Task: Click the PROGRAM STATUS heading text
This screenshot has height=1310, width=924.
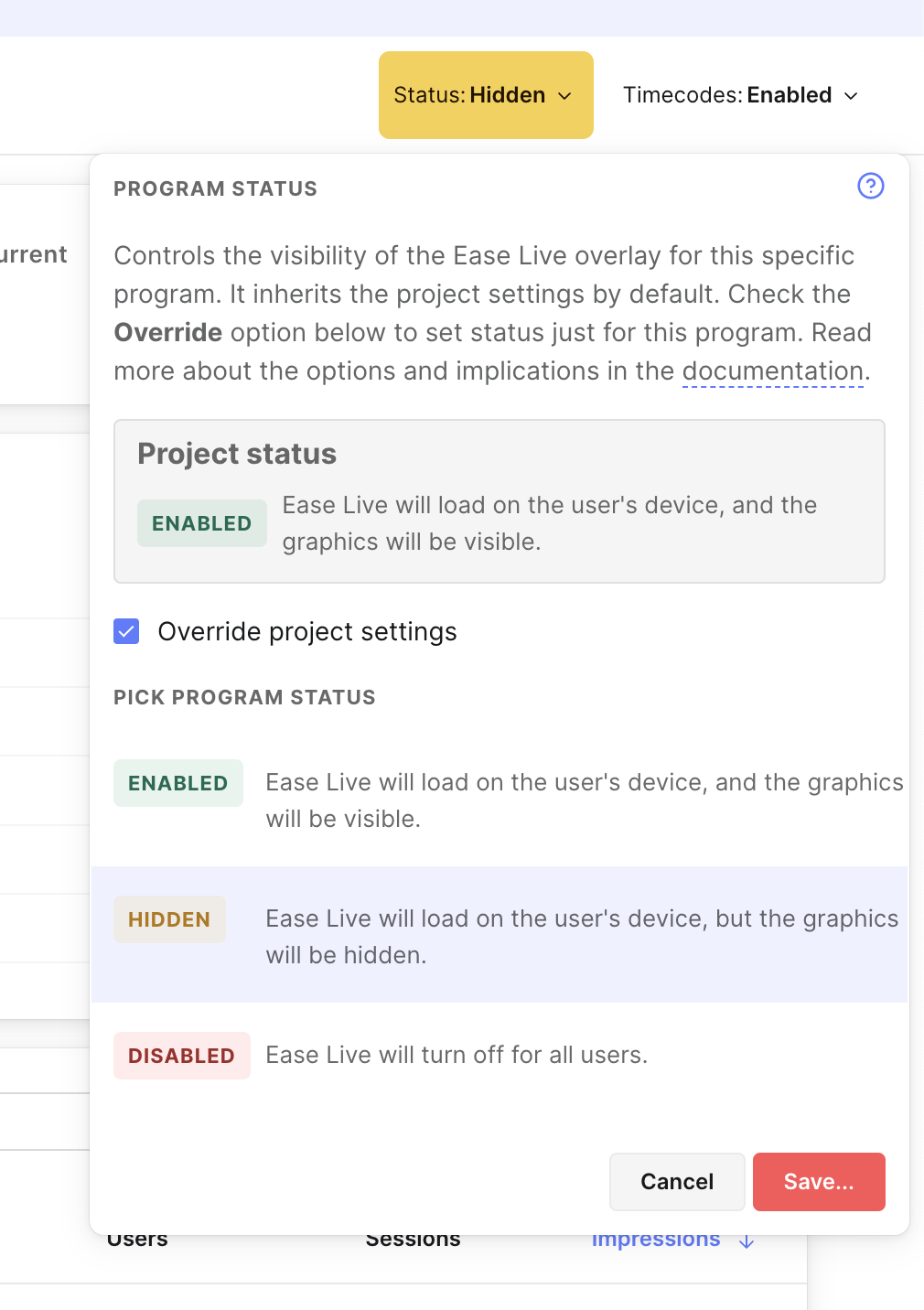Action: (216, 188)
